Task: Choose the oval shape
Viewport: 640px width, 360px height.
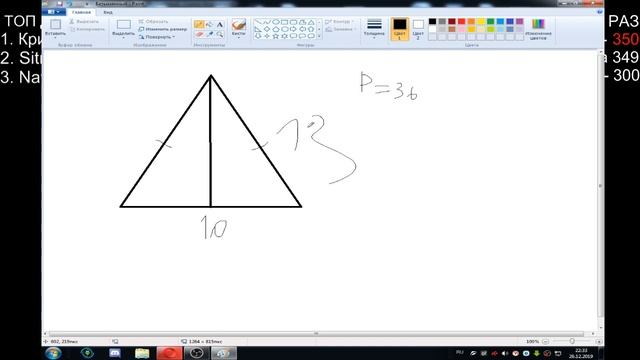Action: pos(276,22)
